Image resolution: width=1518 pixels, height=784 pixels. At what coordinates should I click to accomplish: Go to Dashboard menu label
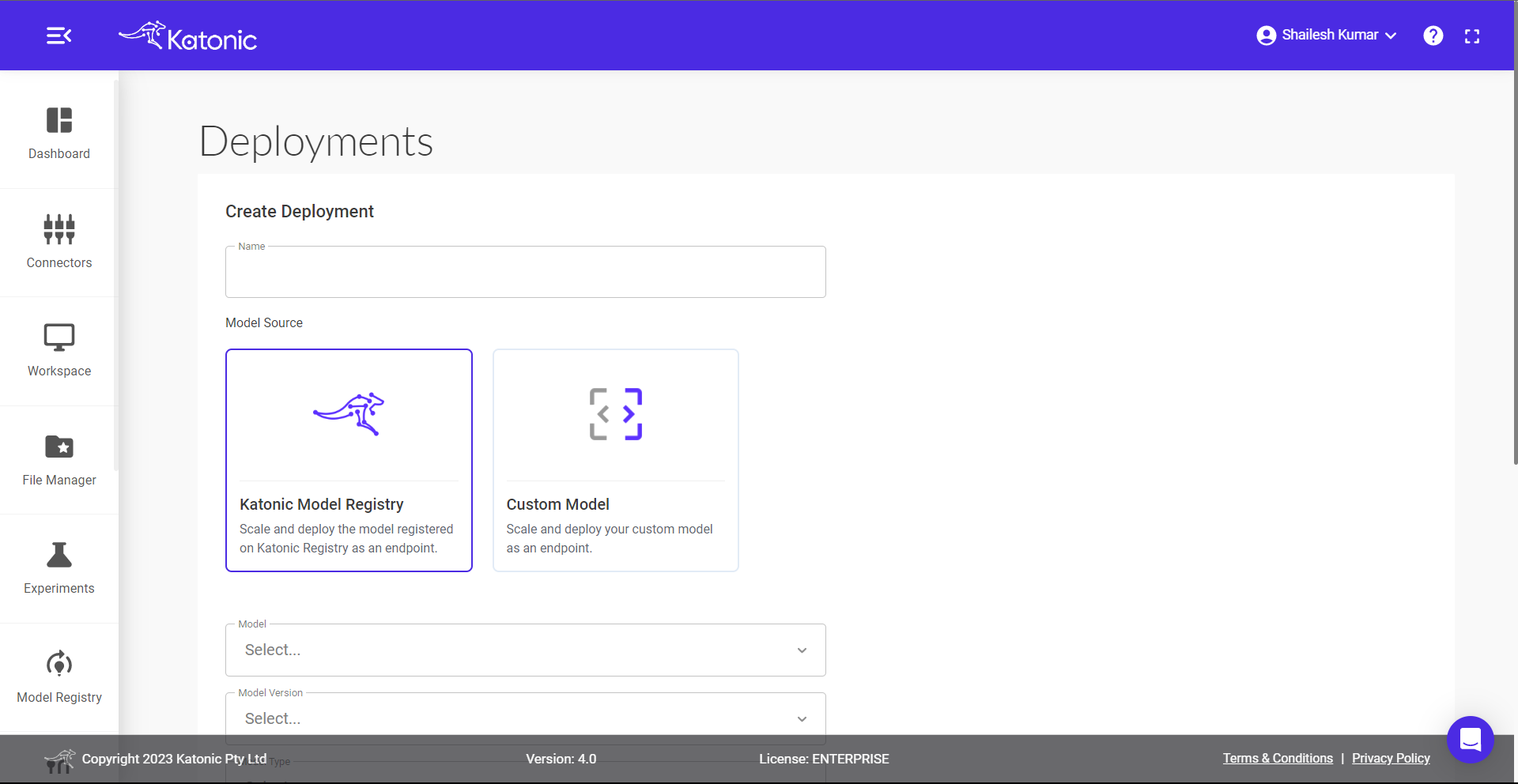pos(59,153)
